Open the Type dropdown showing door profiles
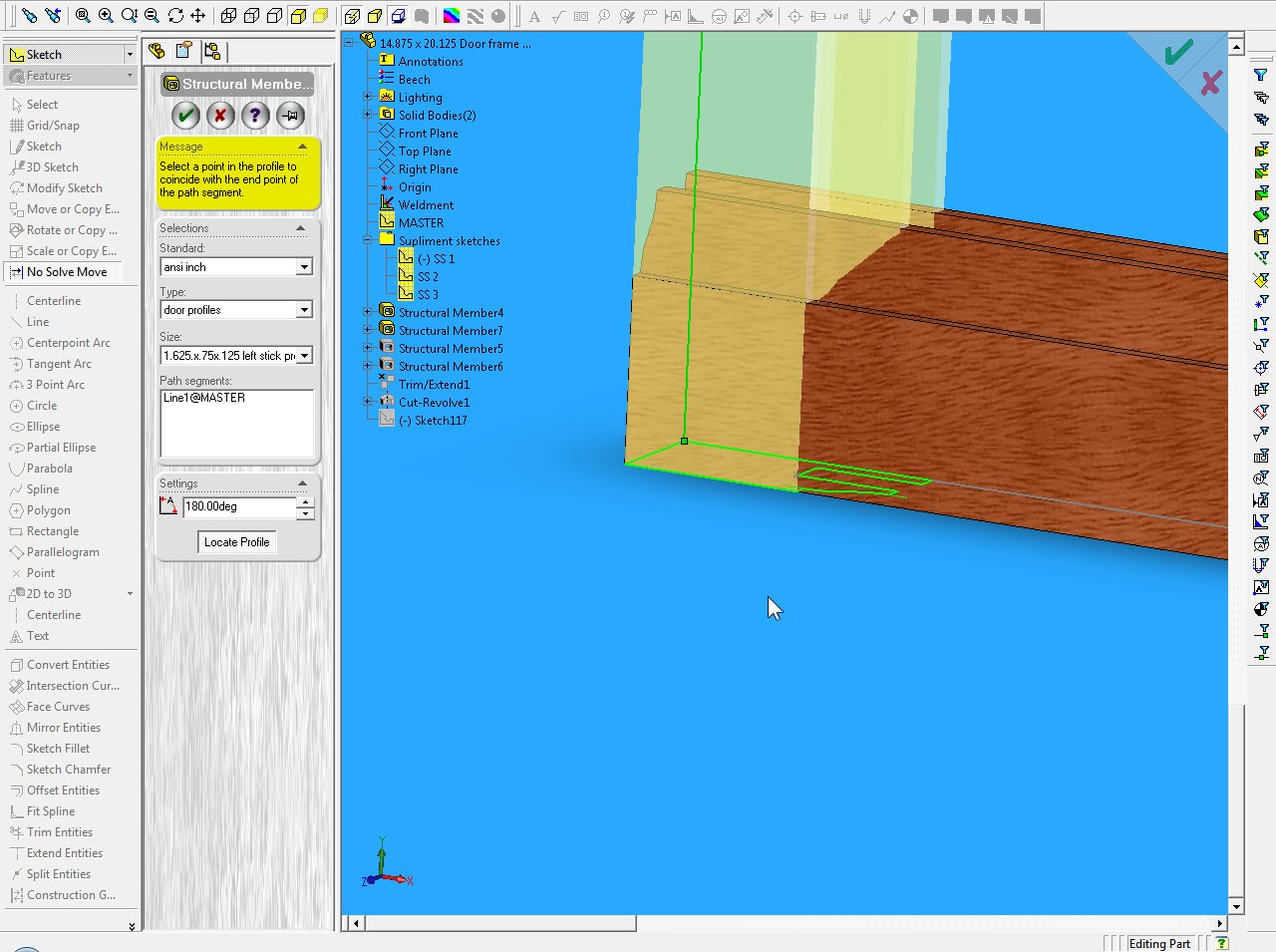The width and height of the screenshot is (1276, 952). (304, 310)
